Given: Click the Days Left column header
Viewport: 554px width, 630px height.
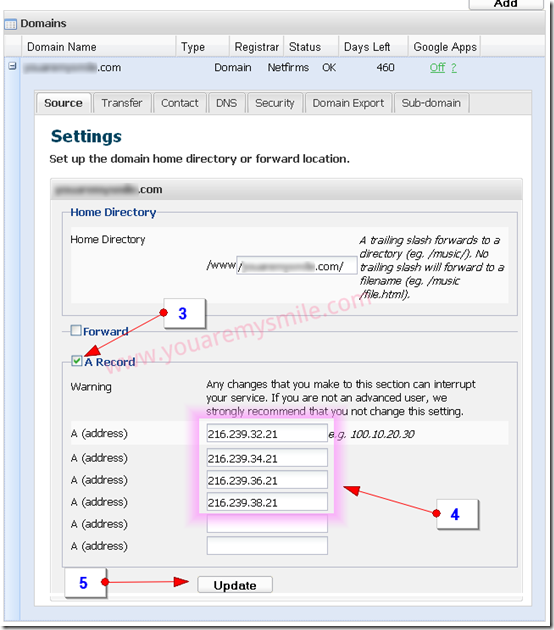Looking at the screenshot, I should (373, 47).
